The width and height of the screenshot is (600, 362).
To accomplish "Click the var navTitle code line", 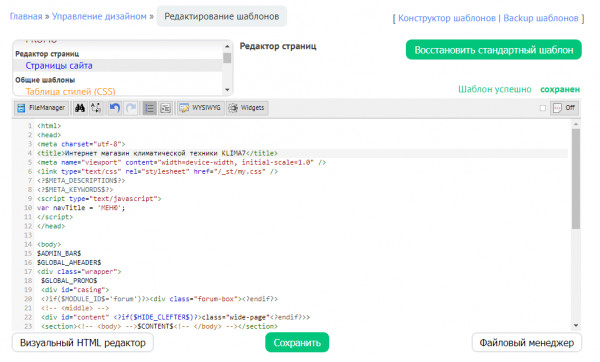I will pos(81,208).
